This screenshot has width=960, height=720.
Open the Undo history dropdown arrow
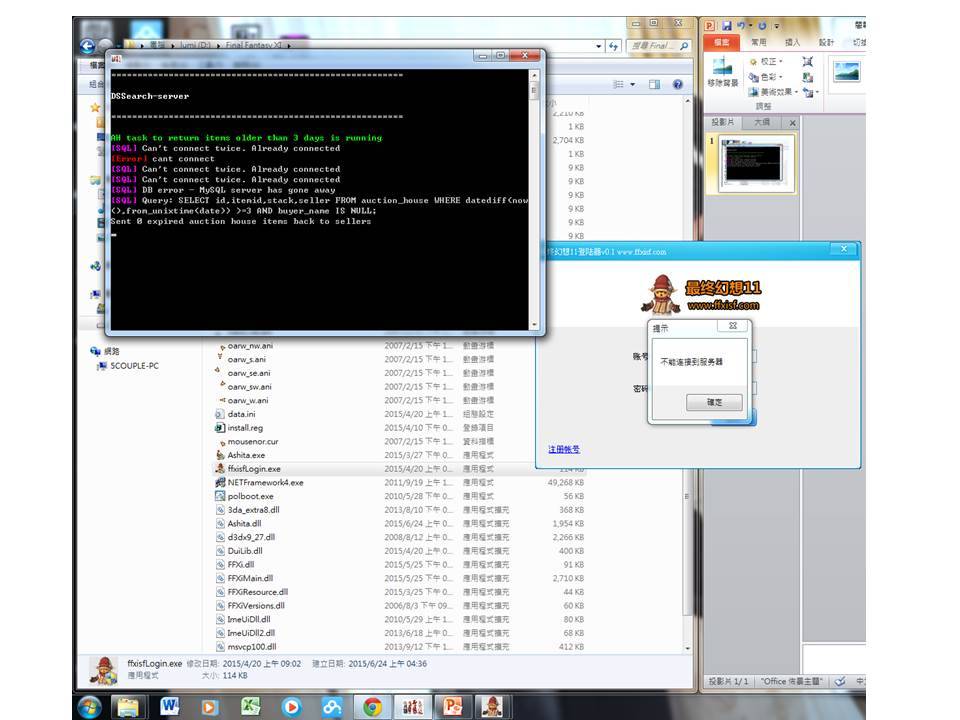751,26
